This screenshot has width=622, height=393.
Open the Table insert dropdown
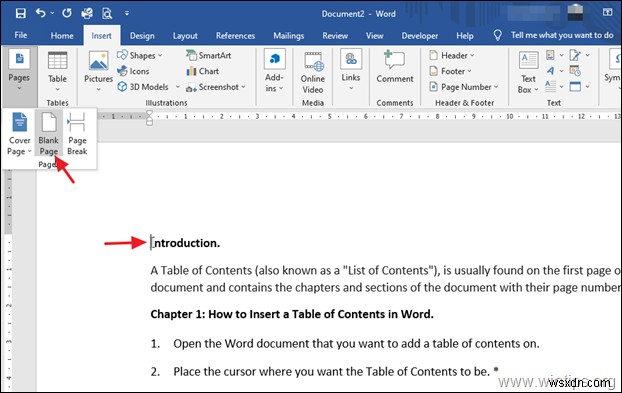[x=58, y=72]
